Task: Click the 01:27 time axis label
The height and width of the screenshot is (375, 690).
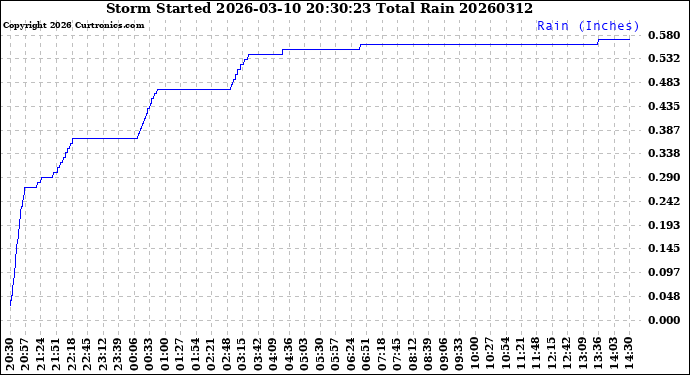Action: pyautogui.click(x=180, y=354)
